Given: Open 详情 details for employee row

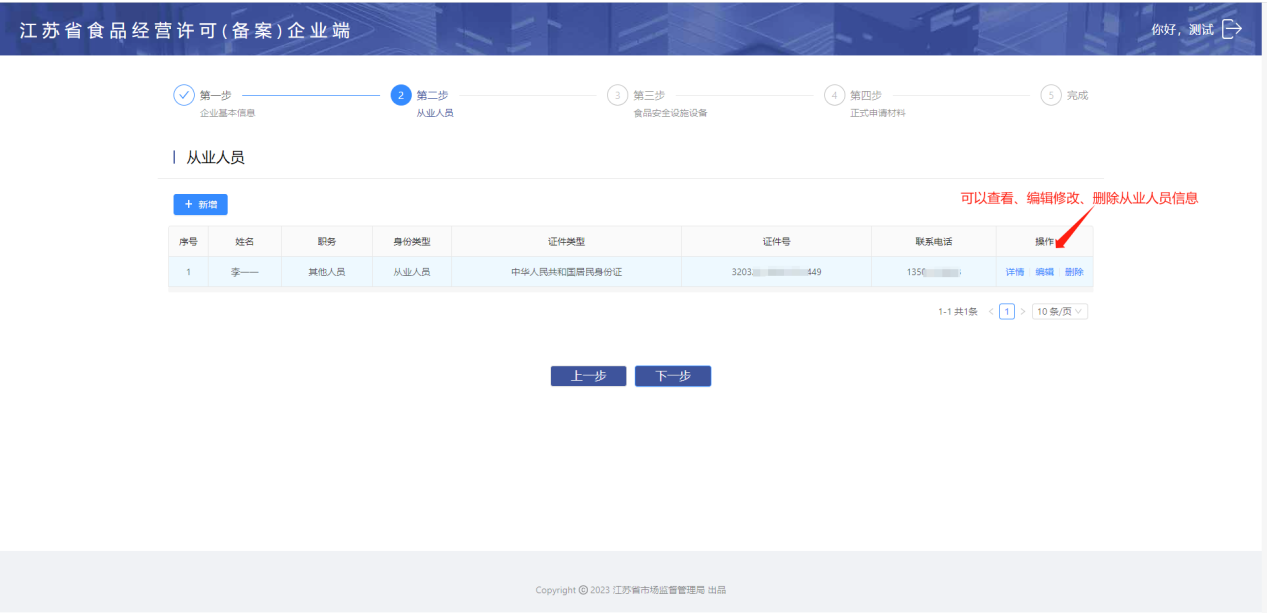Looking at the screenshot, I should [x=1015, y=272].
